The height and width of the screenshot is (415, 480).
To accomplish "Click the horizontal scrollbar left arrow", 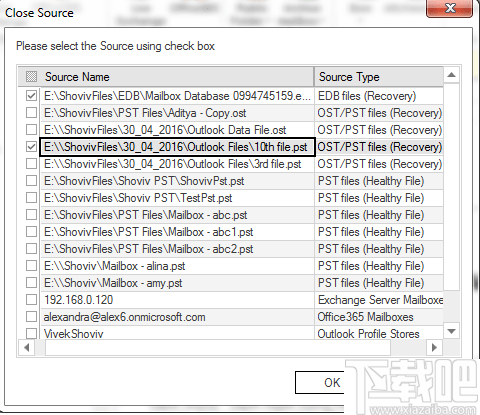I will point(27,348).
